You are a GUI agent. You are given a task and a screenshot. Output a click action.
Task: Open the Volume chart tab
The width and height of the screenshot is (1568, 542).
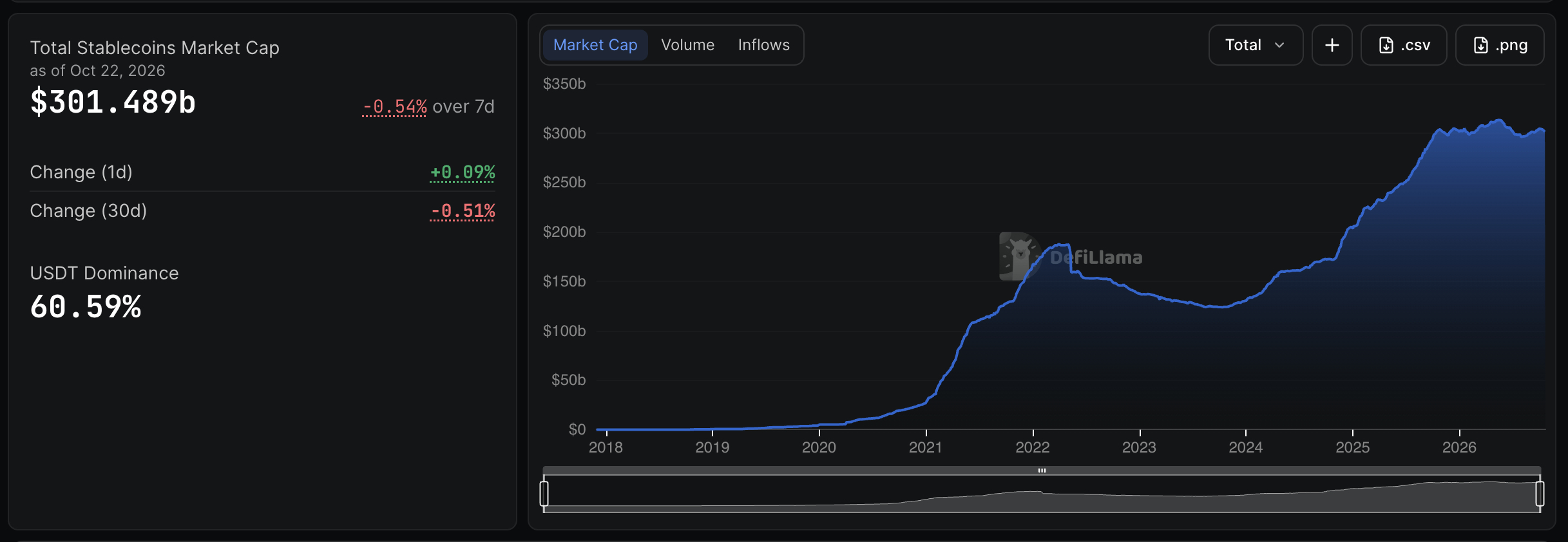coord(687,45)
